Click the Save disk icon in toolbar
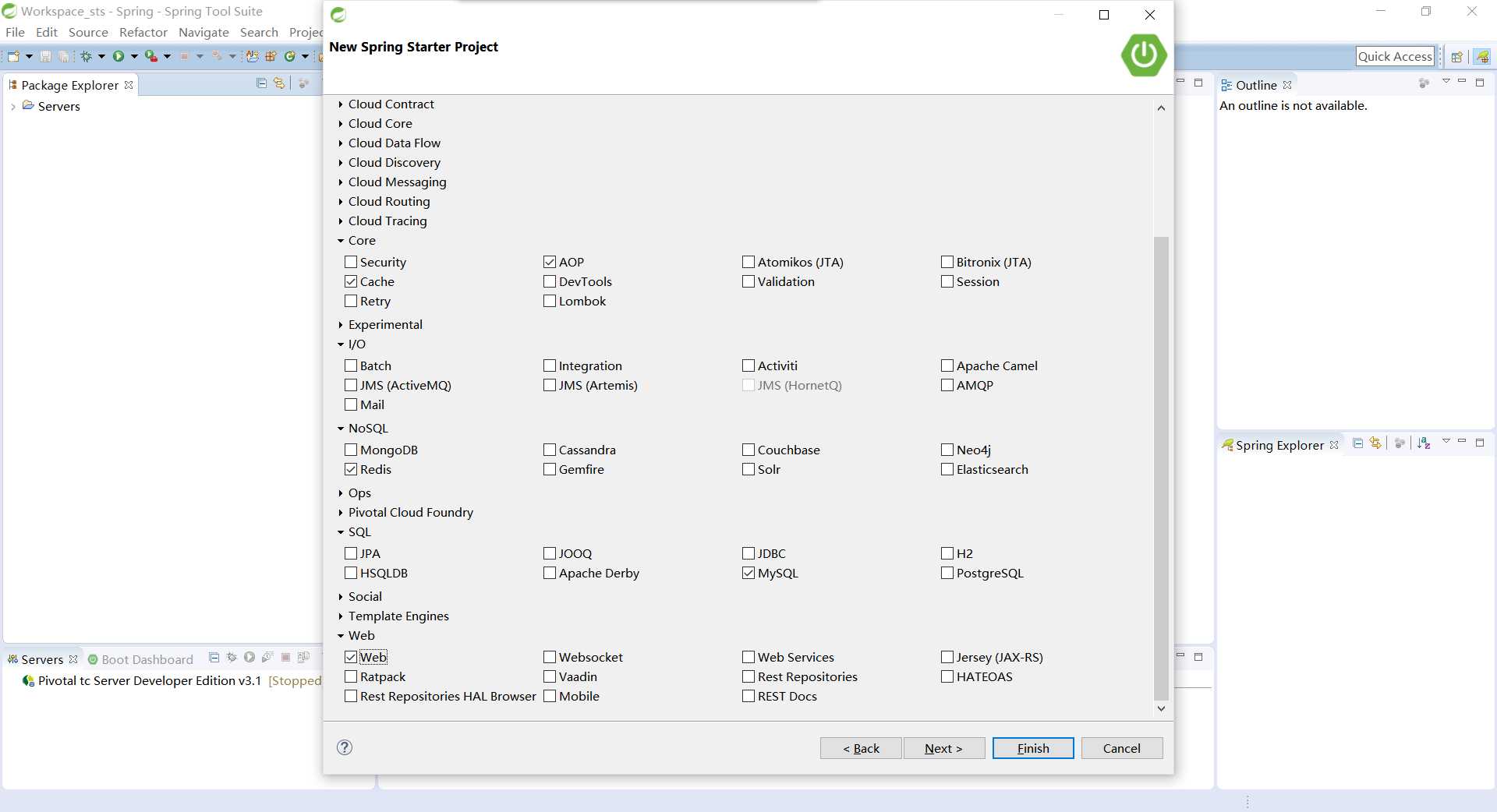Image resolution: width=1497 pixels, height=812 pixels. click(x=45, y=56)
